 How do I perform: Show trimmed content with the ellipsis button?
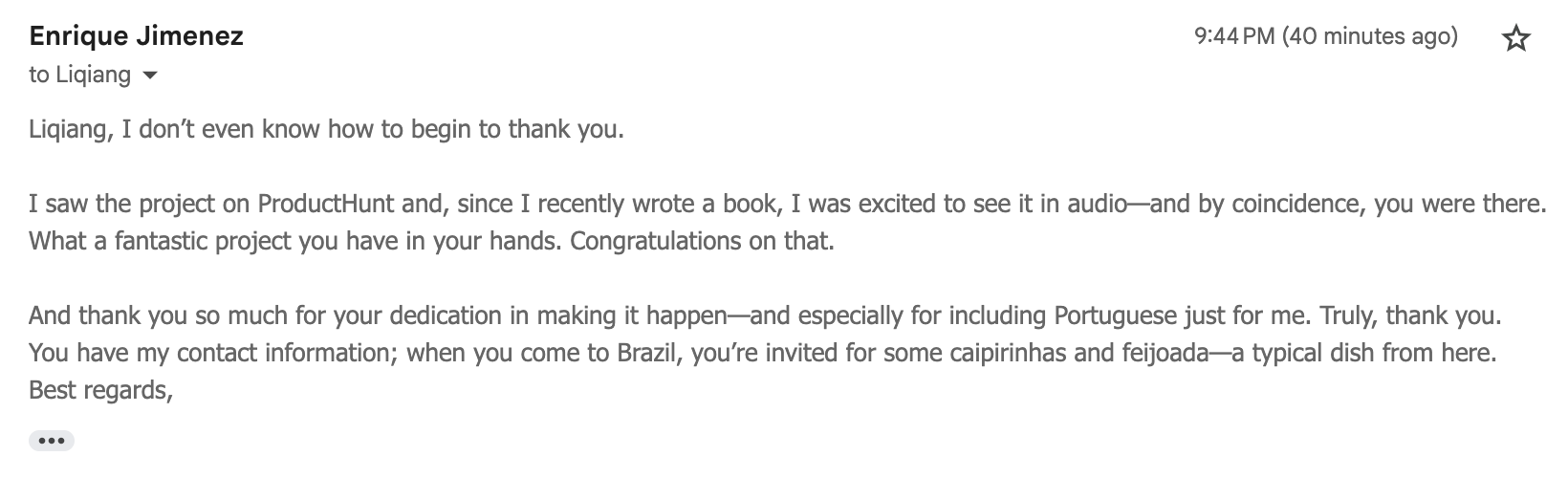[52, 441]
